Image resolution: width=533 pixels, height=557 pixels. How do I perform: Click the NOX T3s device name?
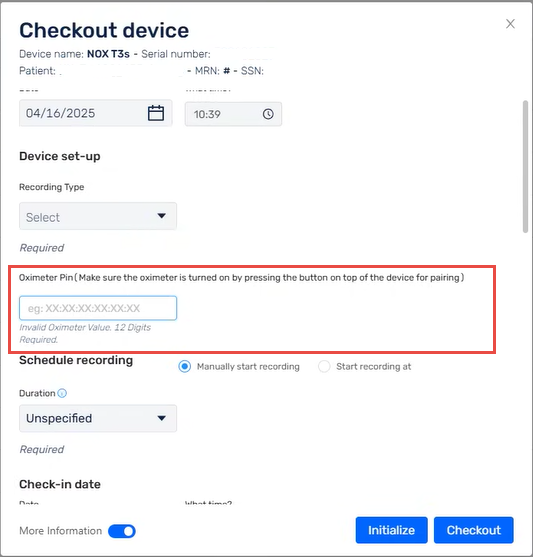point(108,54)
